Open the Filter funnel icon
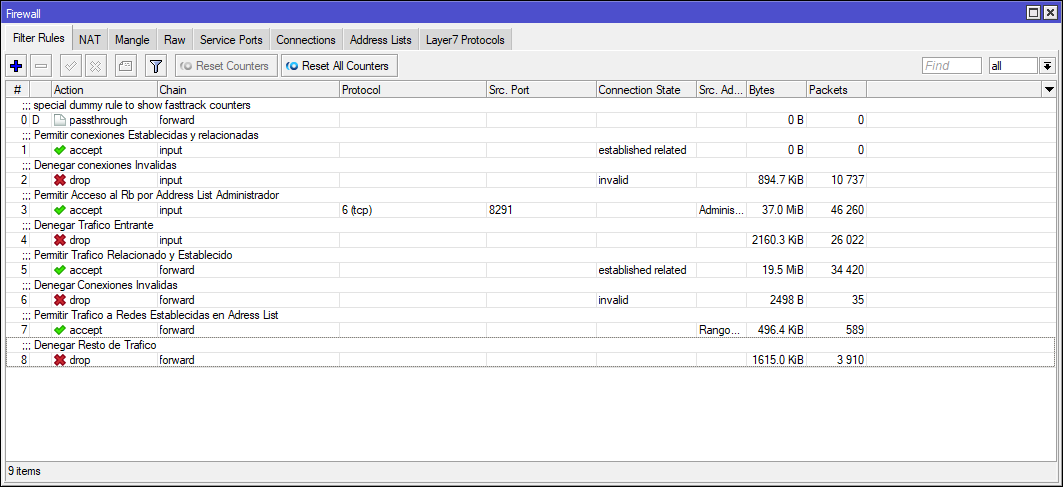 point(155,66)
